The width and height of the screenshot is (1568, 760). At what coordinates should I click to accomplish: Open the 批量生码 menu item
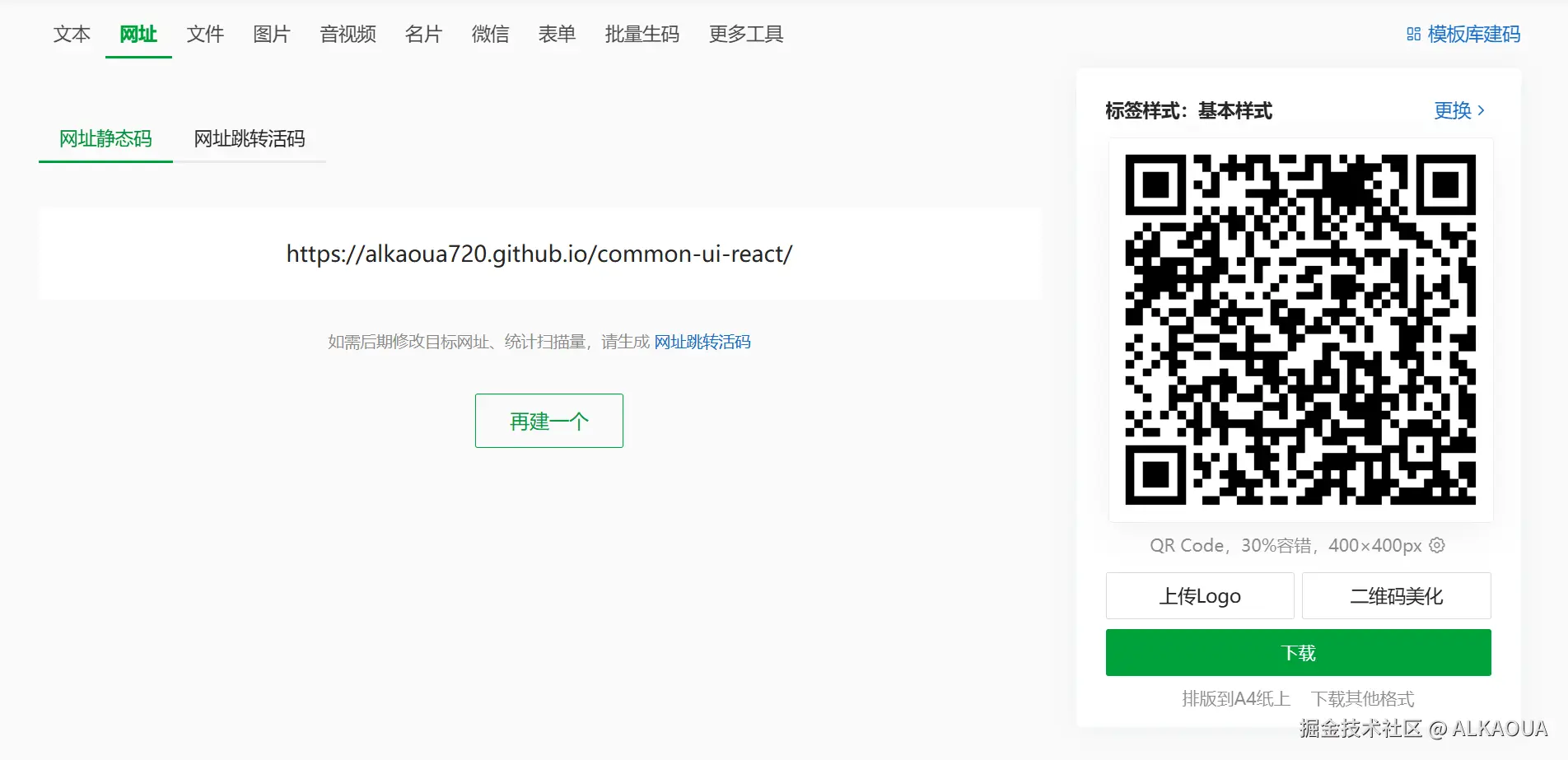point(642,34)
